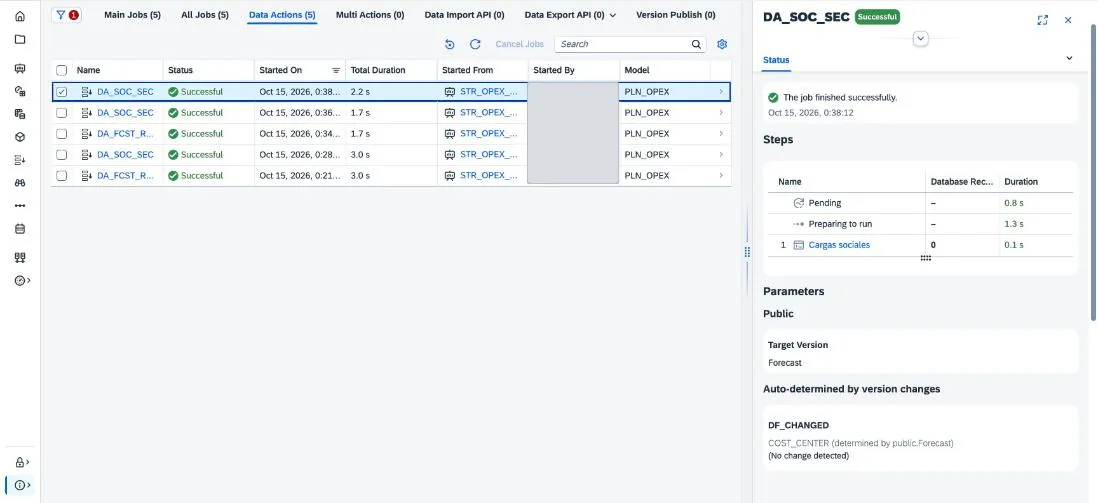The width and height of the screenshot is (1098, 503).
Task: Switch to the Multi Actions (0) tab
Action: [370, 15]
